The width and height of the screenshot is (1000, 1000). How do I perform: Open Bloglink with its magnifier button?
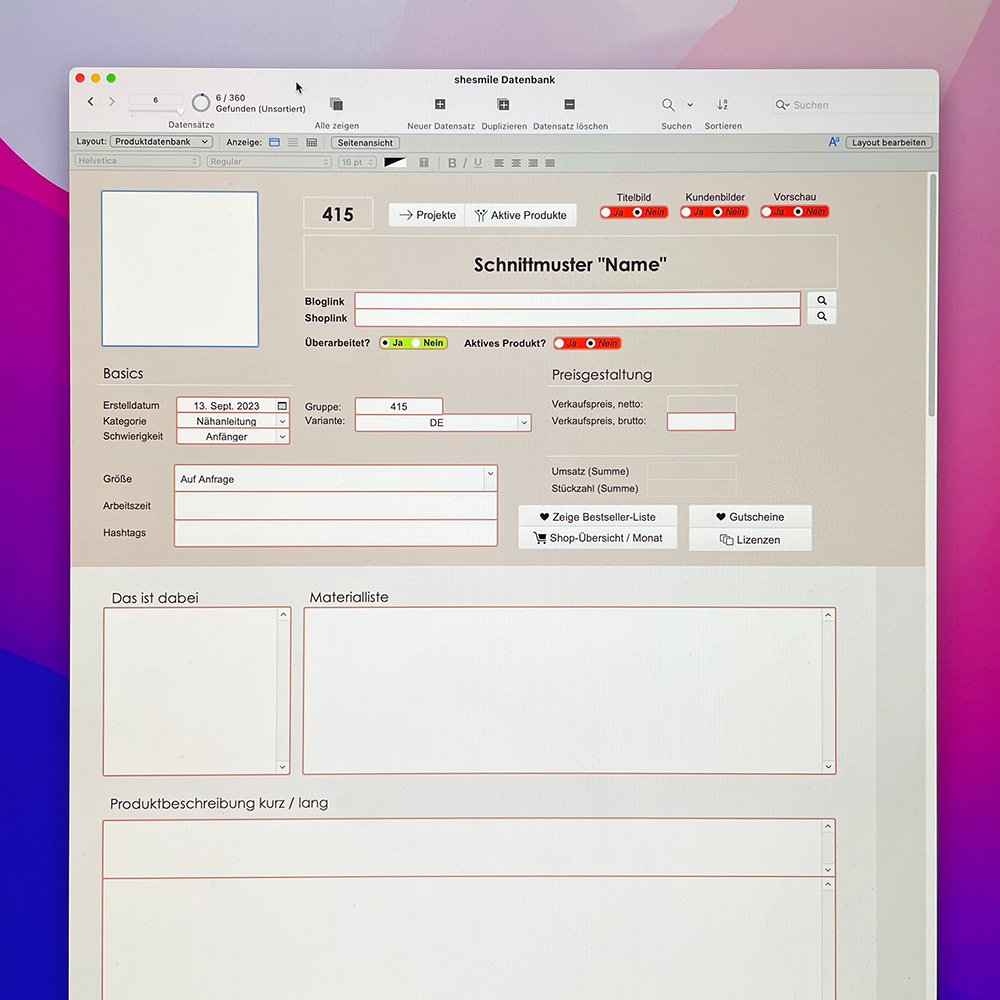point(821,300)
